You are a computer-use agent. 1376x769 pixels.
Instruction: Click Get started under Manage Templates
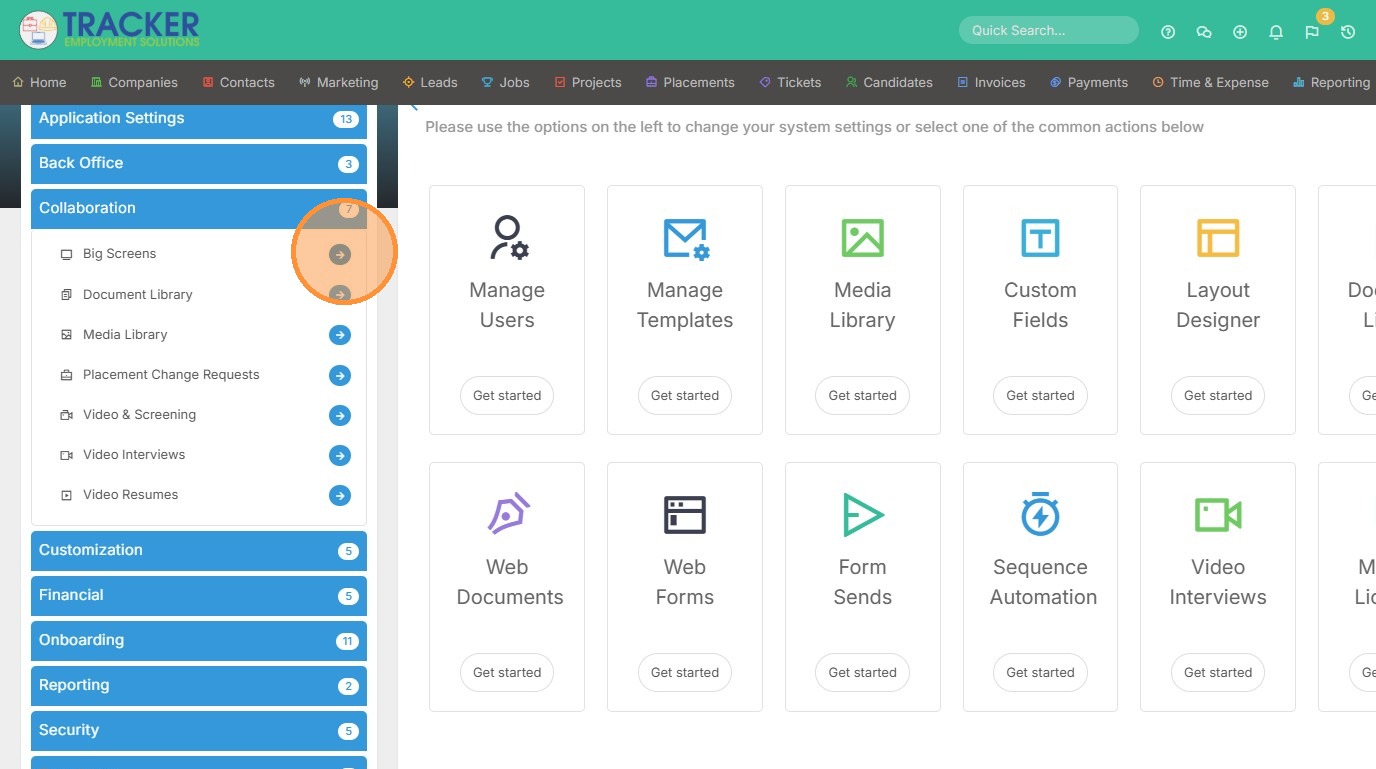tap(685, 396)
